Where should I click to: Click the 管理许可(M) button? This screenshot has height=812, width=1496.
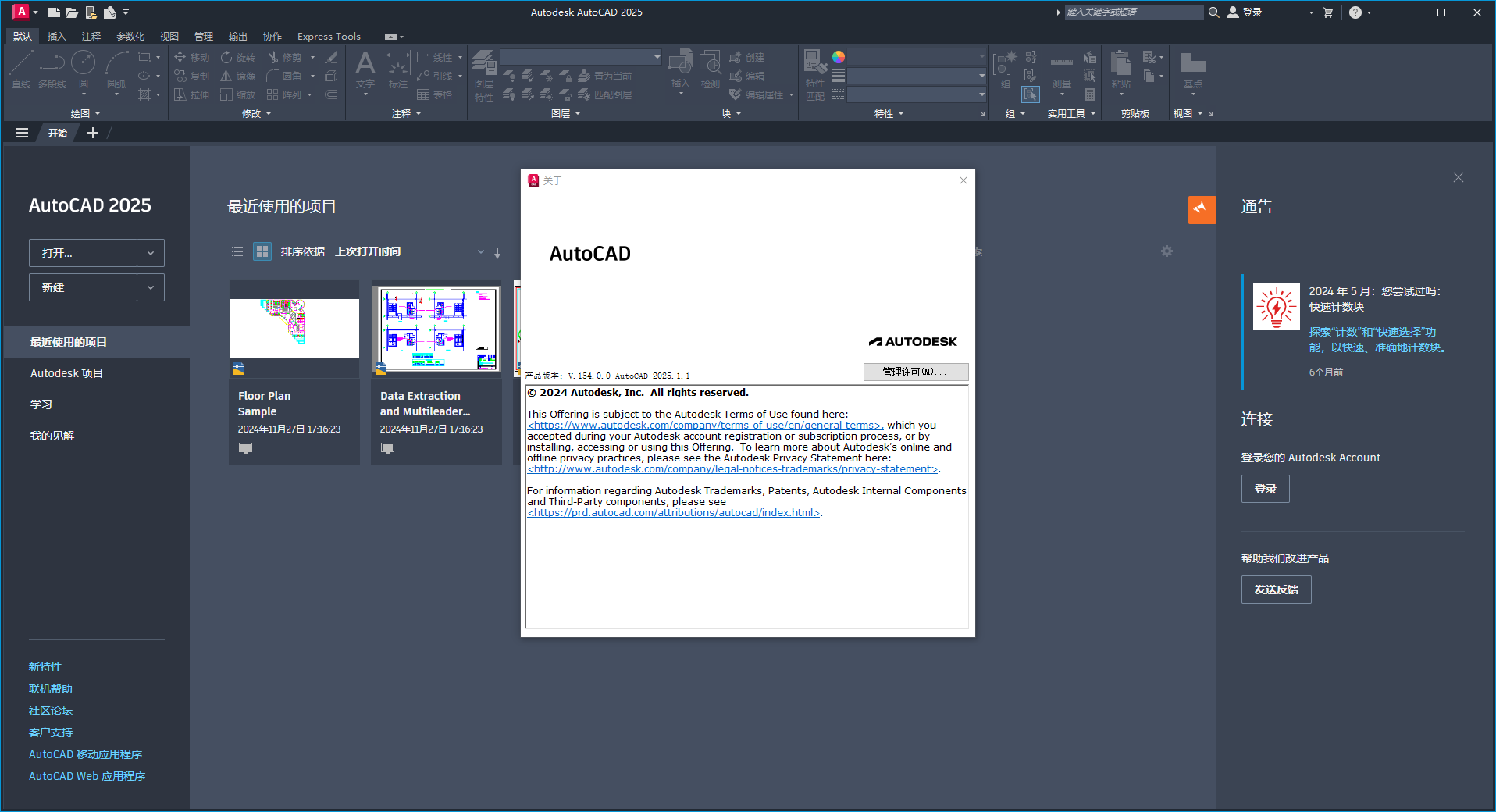pos(915,372)
